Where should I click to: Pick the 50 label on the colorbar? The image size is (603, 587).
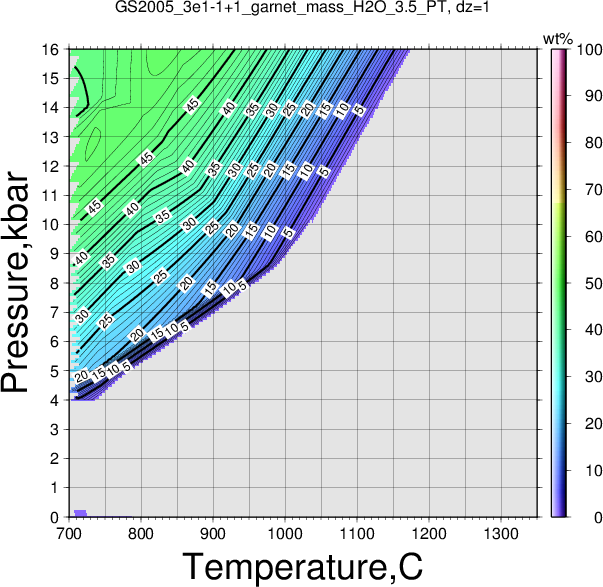tap(594, 283)
